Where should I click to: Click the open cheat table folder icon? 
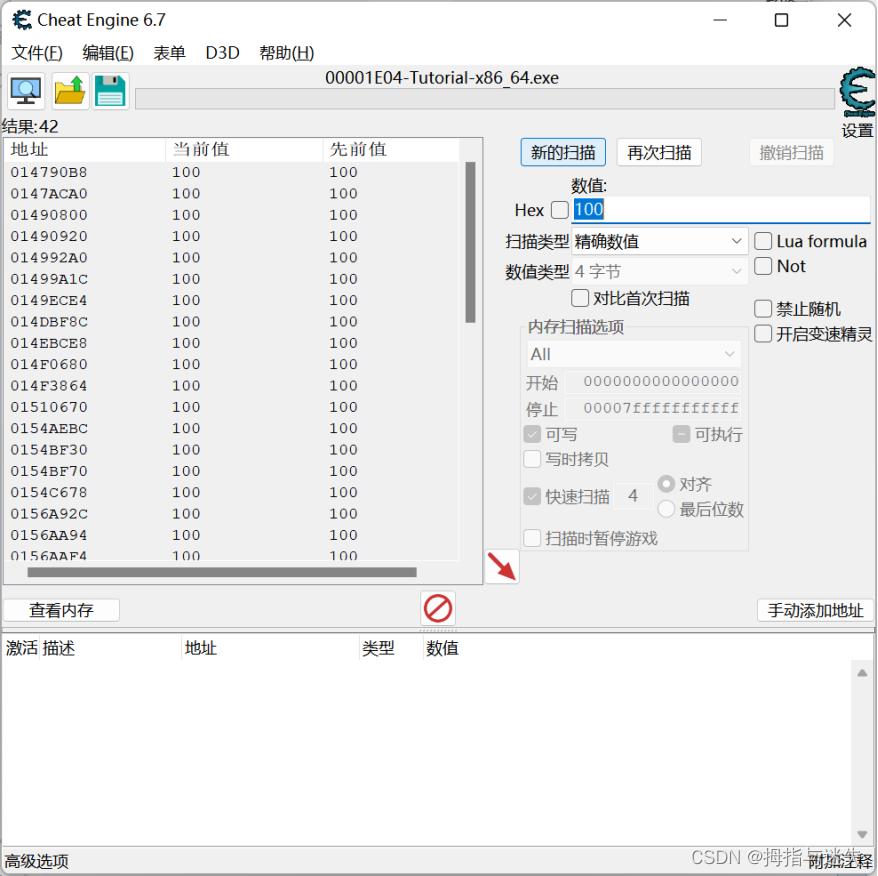tap(67, 90)
